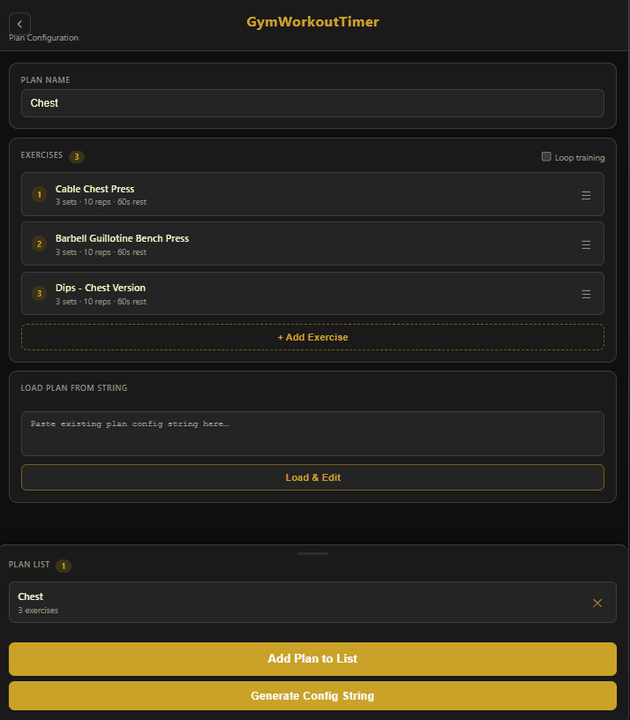Remove the Chest plan with the X icon

[597, 603]
